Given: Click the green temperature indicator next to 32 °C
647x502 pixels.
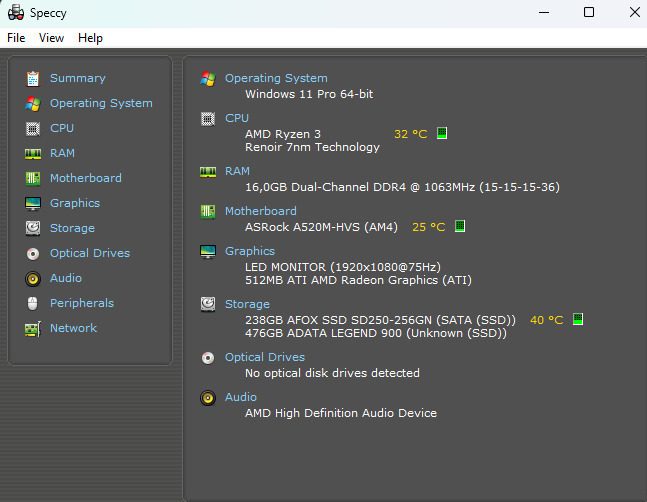Looking at the screenshot, I should click(x=442, y=133).
